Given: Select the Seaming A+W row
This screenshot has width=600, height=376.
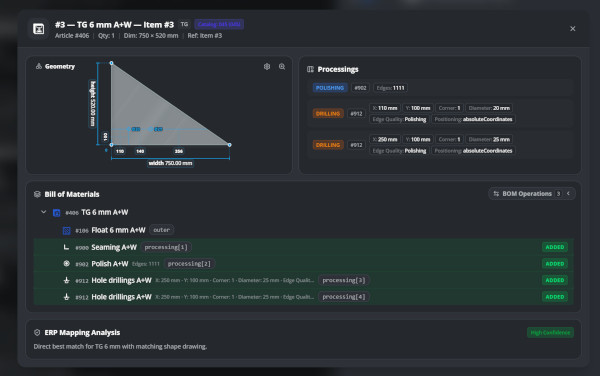Looking at the screenshot, I should click(303, 247).
